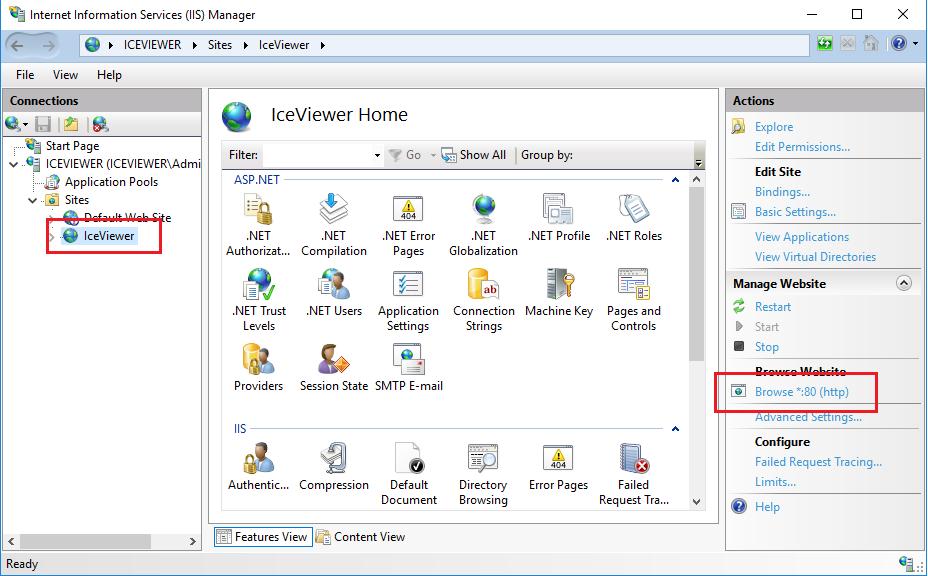Click the Home icon in address bar

(871, 44)
